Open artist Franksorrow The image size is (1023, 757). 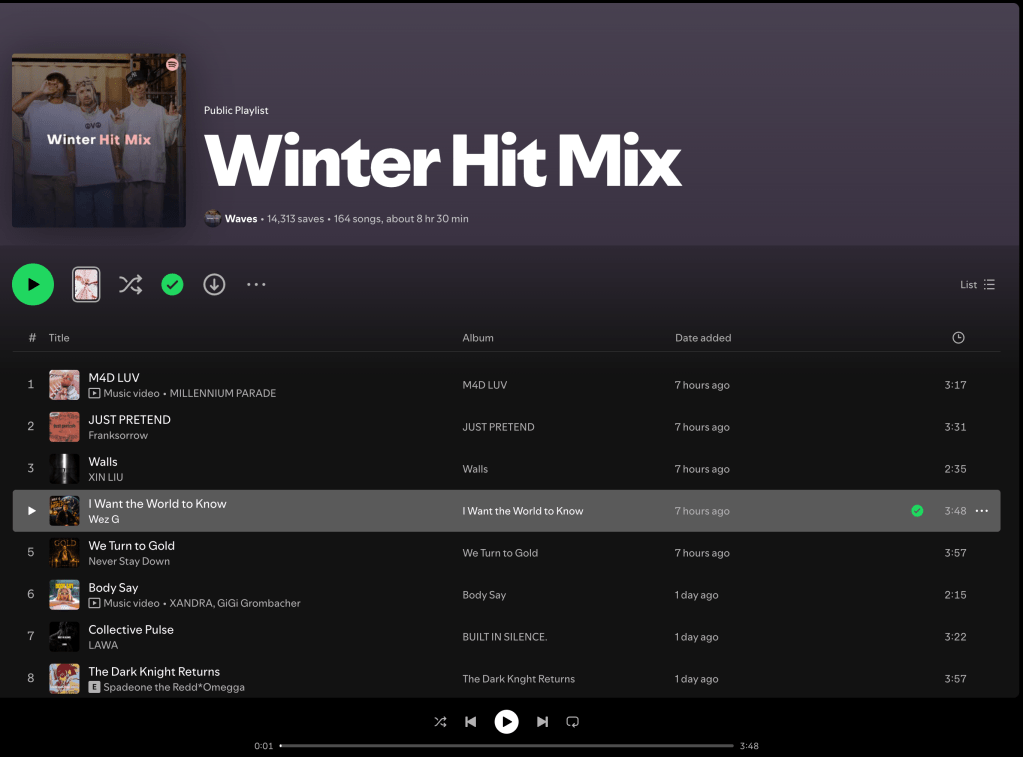(118, 435)
